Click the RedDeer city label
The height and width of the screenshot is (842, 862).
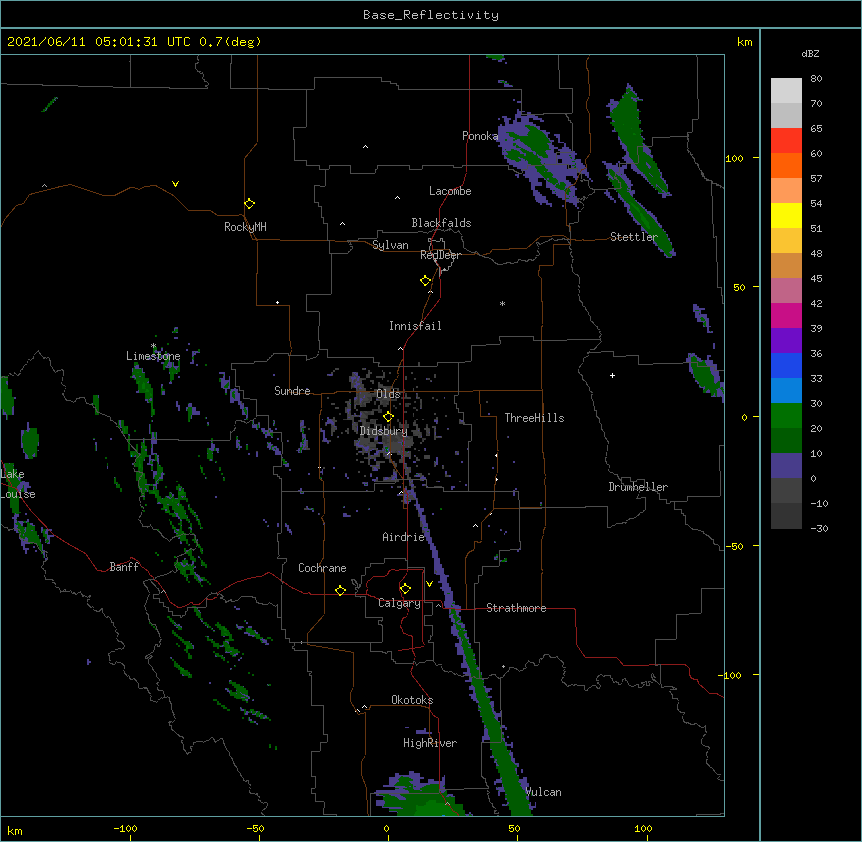(440, 255)
